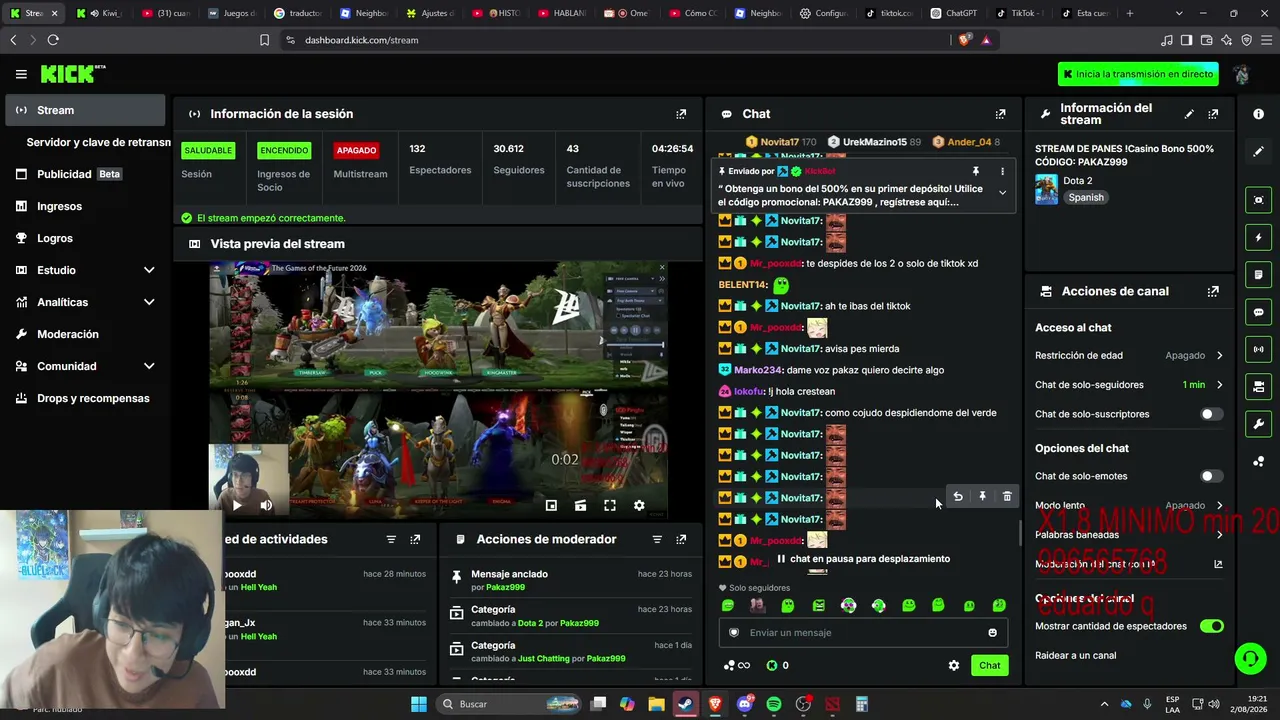1280x720 pixels.
Task: Filter the Acciones de moderador panel
Action: (657, 539)
